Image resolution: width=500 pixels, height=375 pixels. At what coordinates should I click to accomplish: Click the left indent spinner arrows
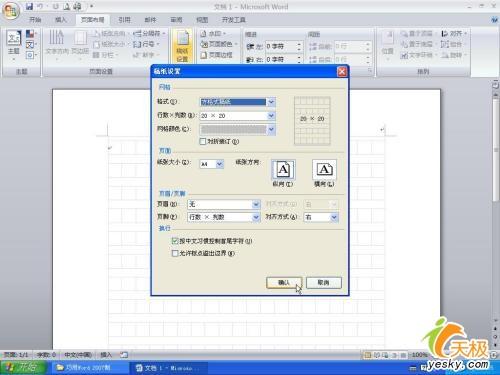coord(299,46)
